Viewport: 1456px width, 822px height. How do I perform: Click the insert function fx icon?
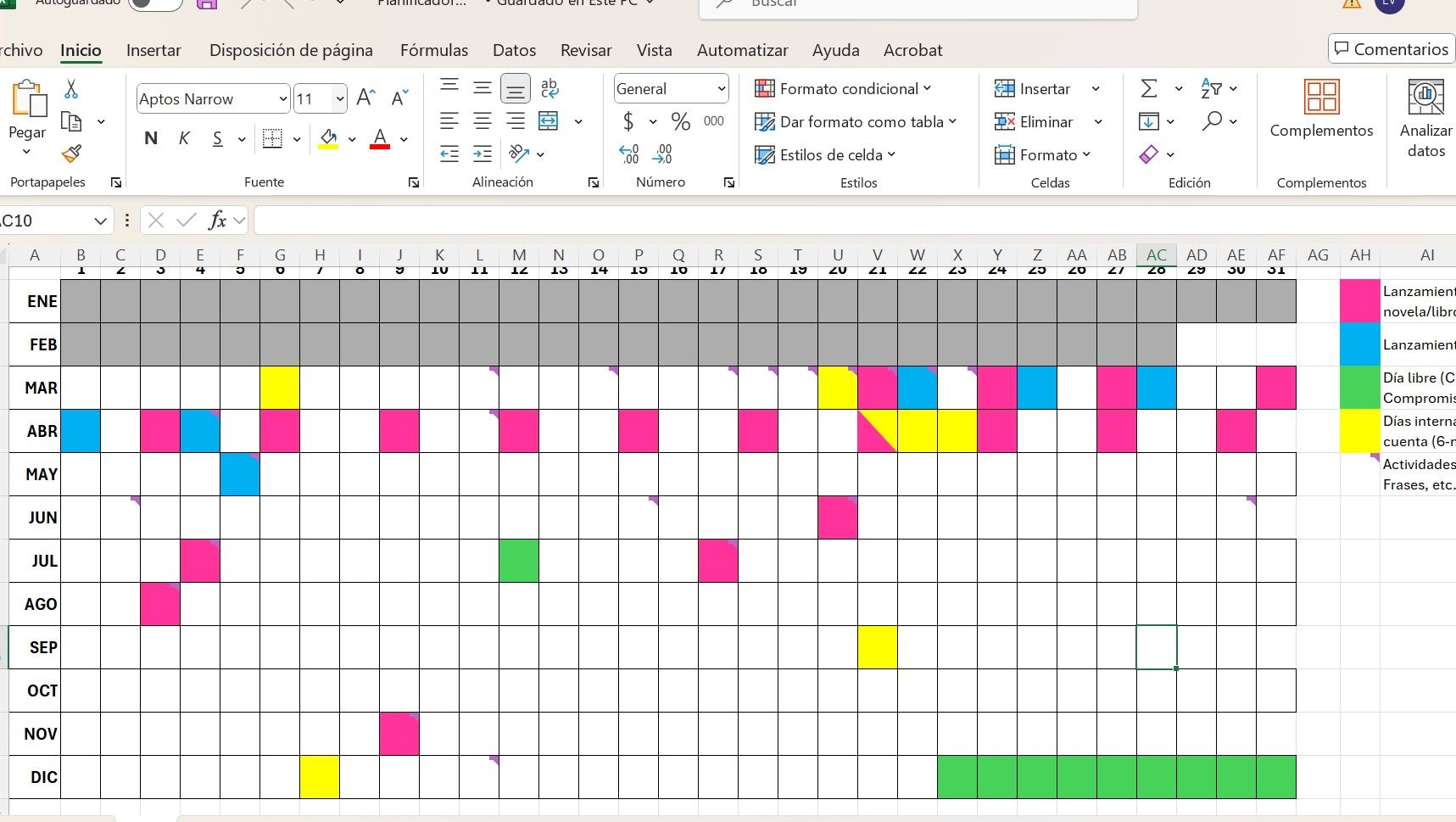(x=218, y=221)
